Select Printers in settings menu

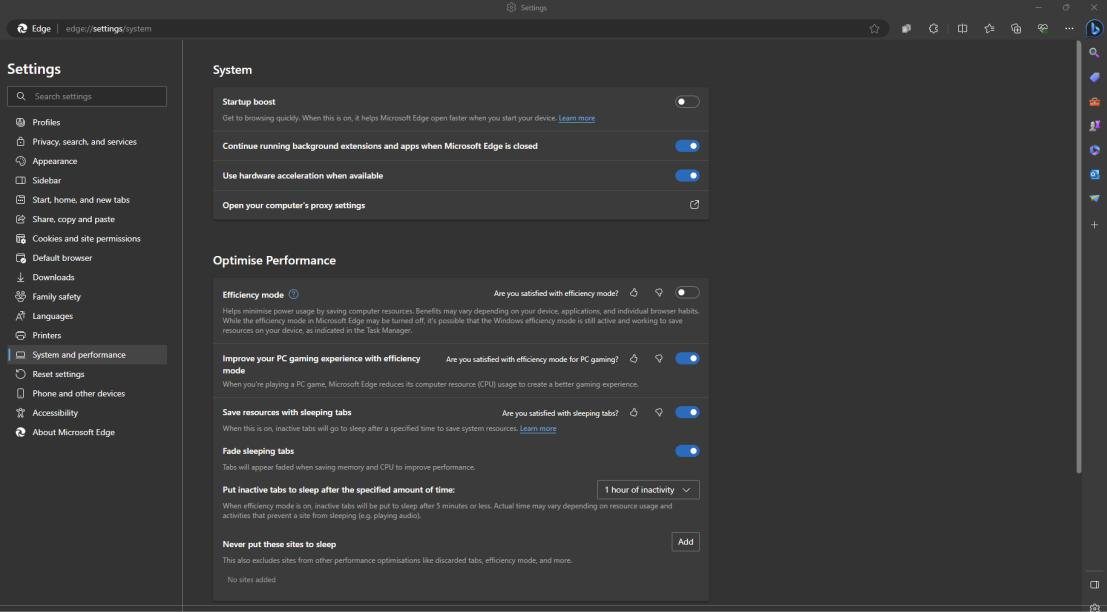87,335
